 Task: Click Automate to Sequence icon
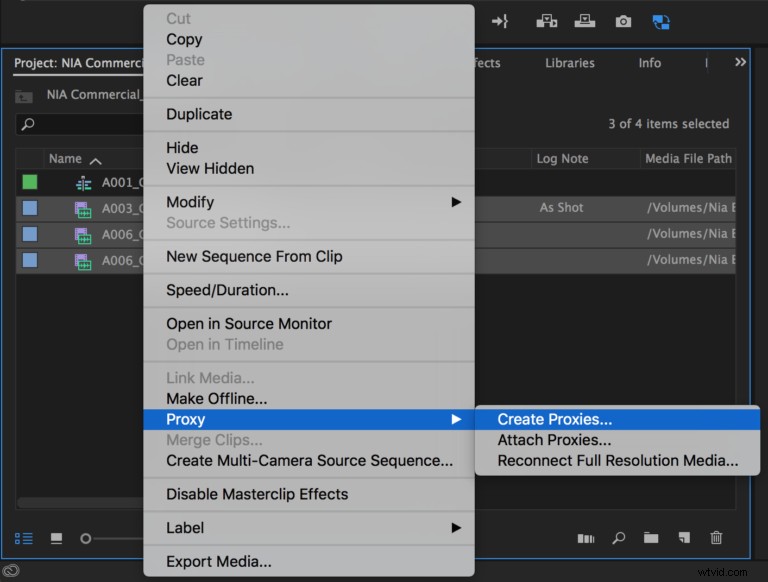tap(586, 538)
